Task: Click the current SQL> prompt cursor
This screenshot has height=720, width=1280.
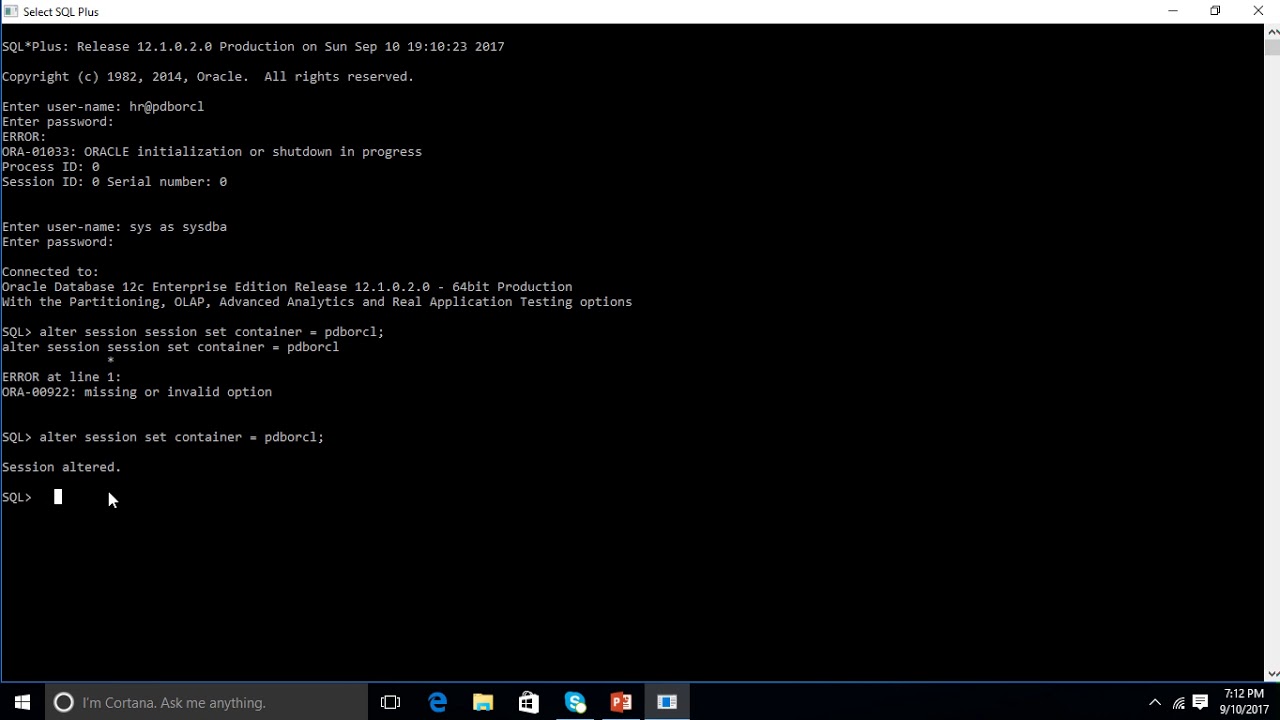Action: click(x=58, y=497)
